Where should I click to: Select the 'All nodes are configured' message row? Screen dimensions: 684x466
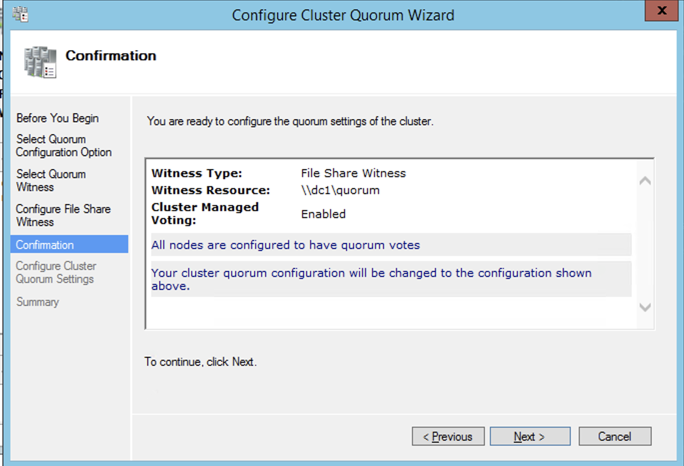coord(286,245)
